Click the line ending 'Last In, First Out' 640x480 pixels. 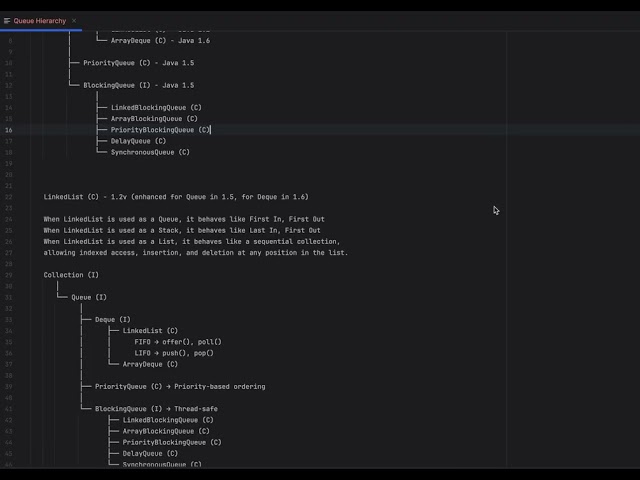pos(182,230)
